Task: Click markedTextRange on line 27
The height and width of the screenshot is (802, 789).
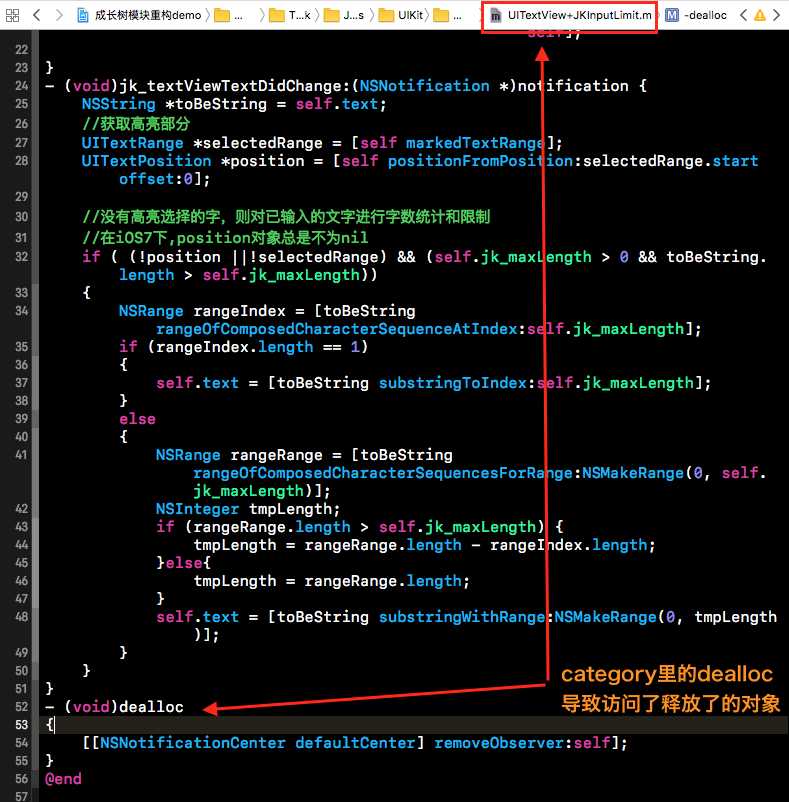Action: point(476,143)
